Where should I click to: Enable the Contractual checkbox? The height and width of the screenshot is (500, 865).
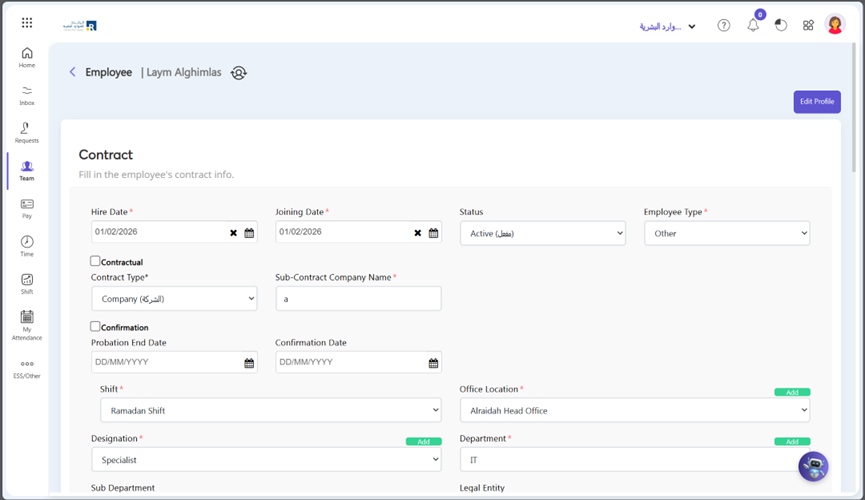(96, 261)
